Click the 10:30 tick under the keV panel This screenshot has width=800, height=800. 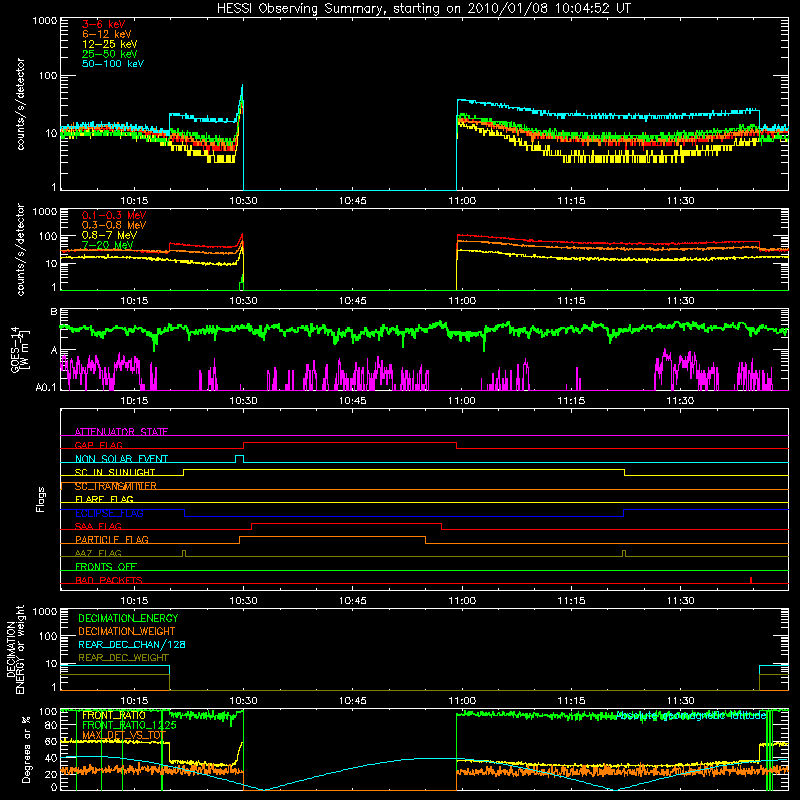pos(243,201)
